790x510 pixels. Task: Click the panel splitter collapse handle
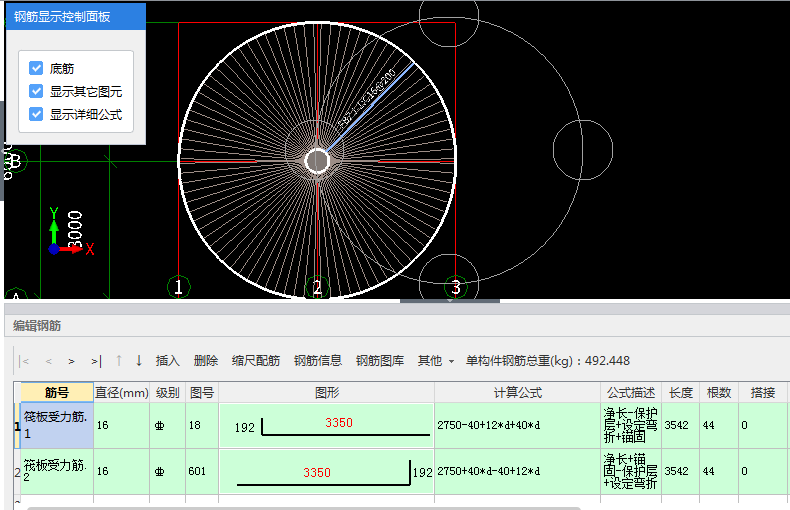pos(450,301)
